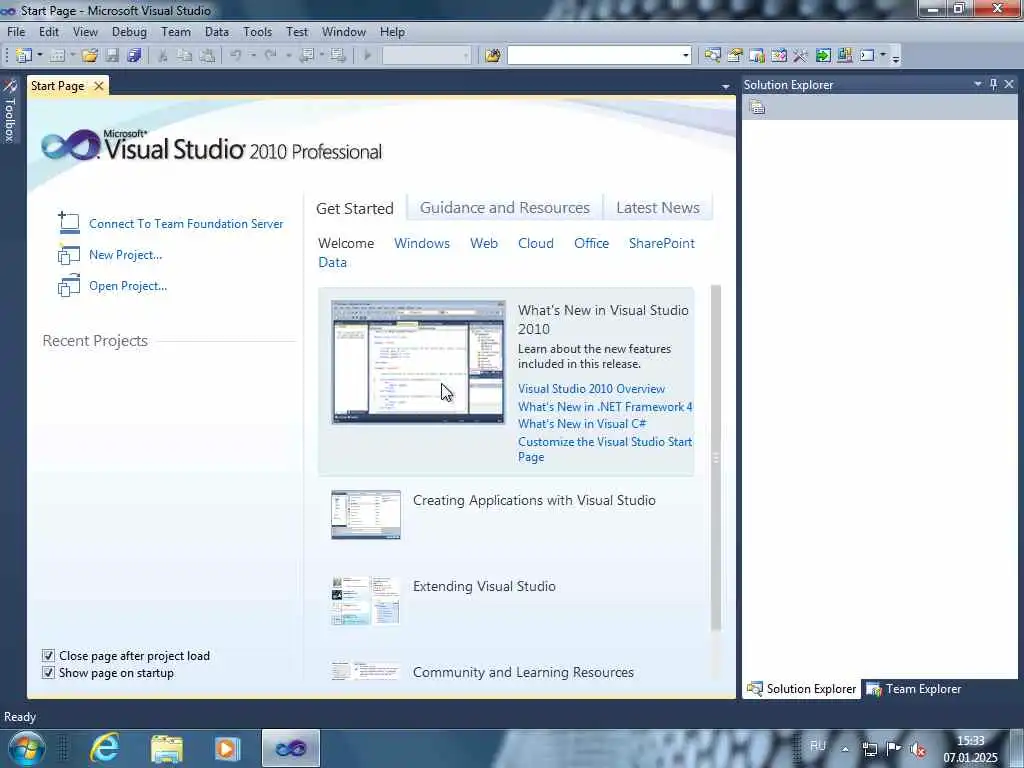Select the Cloud category link
The image size is (1024, 768).
click(x=536, y=243)
